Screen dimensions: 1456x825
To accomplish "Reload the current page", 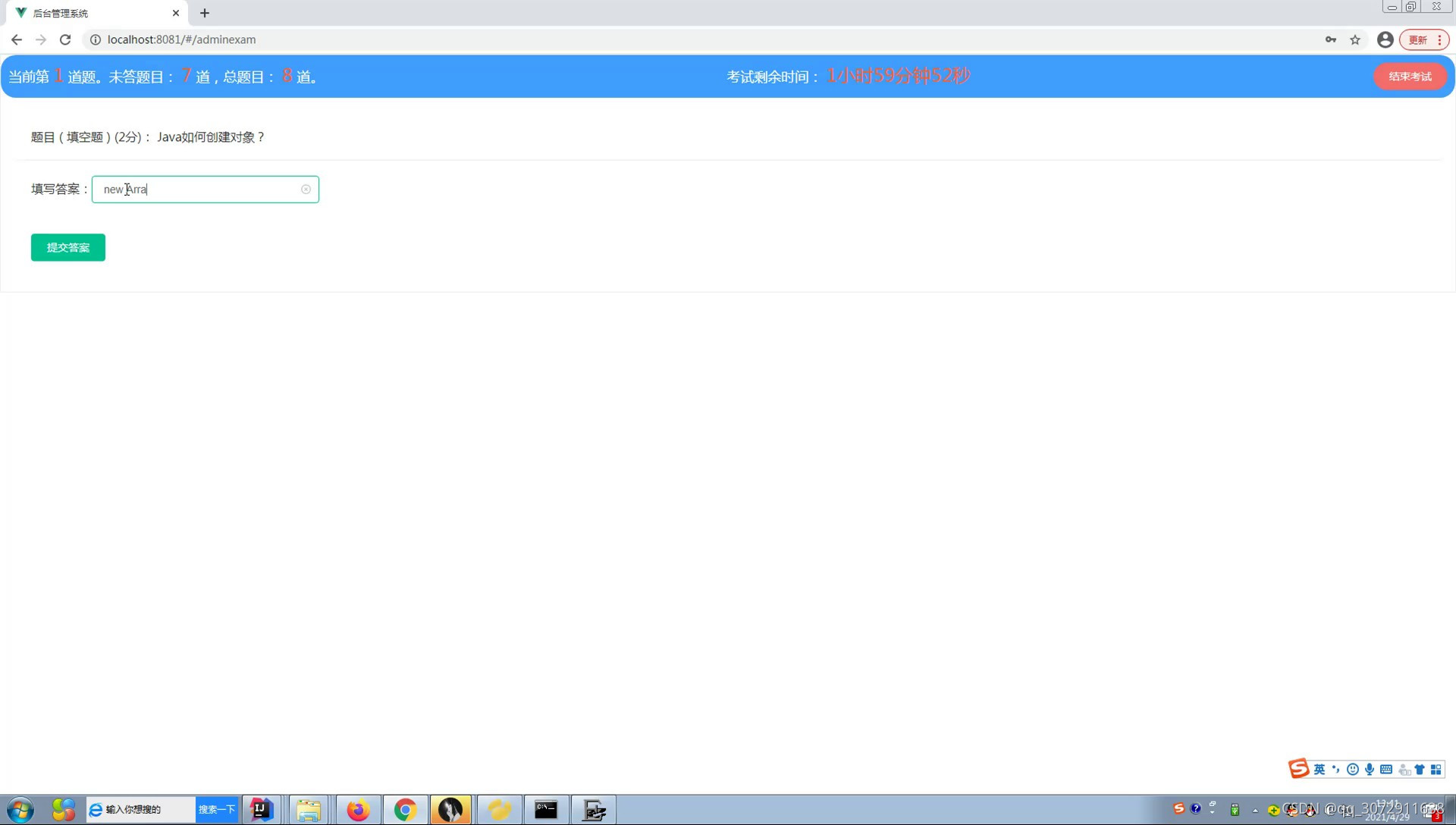I will [x=65, y=39].
